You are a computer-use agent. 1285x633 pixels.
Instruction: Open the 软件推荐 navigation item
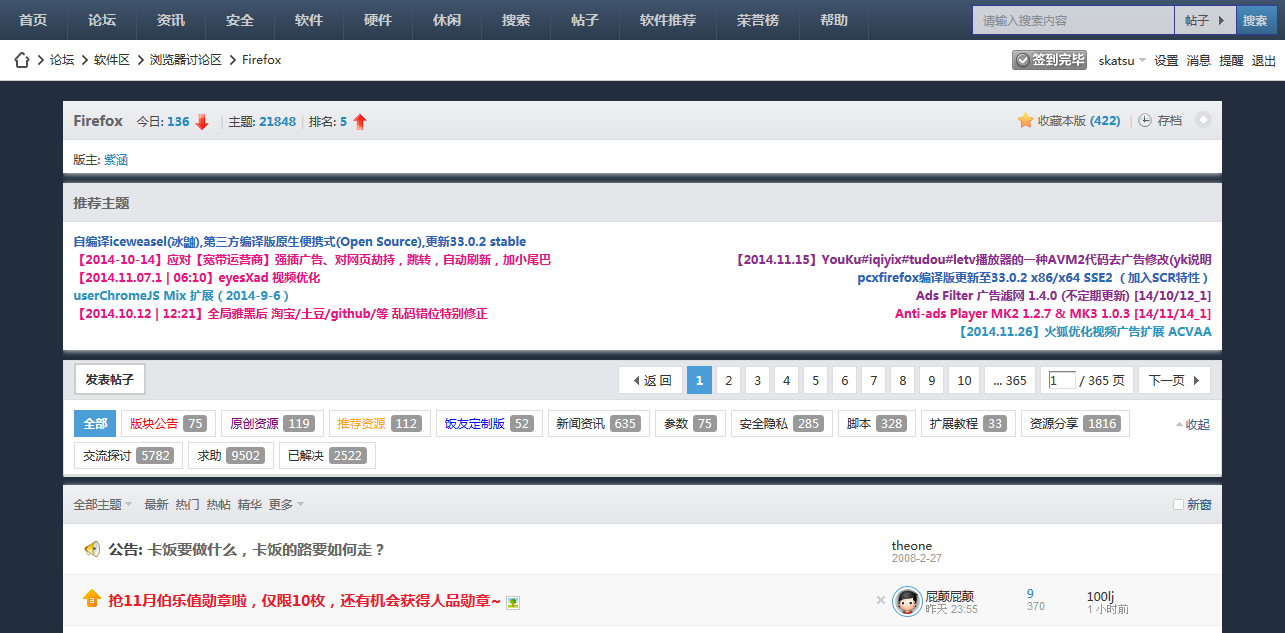coord(668,20)
